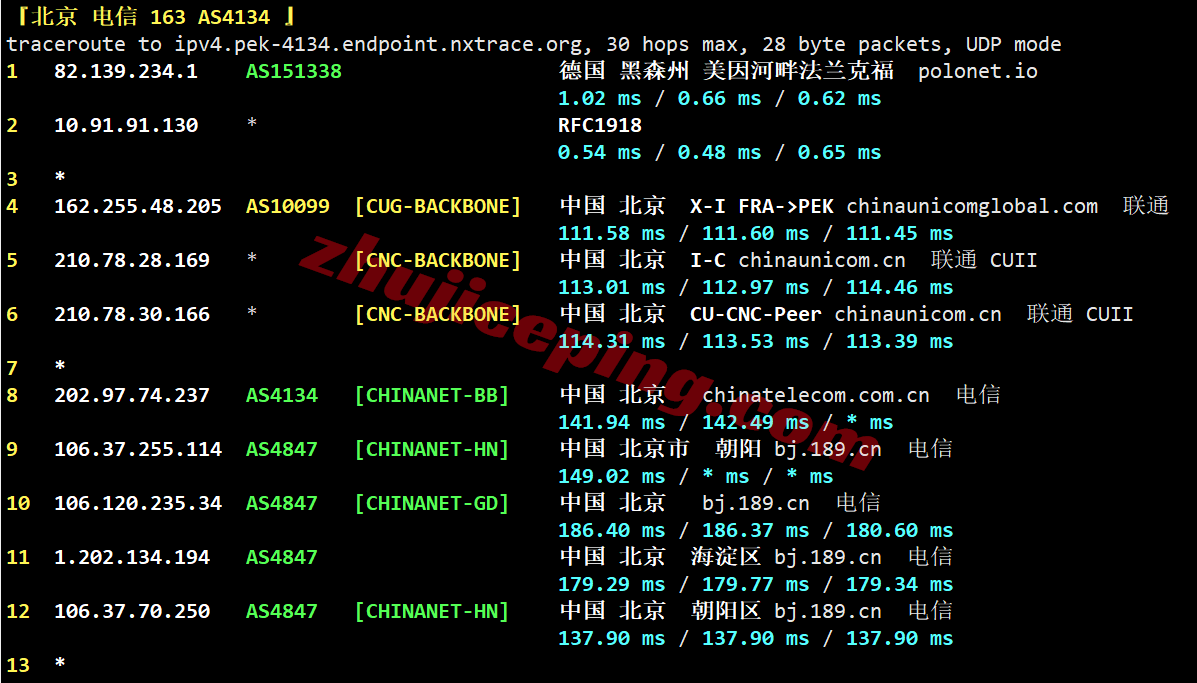This screenshot has width=1197, height=683.
Task: Click [CHINANET-HN] tag in hop 12
Action: point(432,612)
